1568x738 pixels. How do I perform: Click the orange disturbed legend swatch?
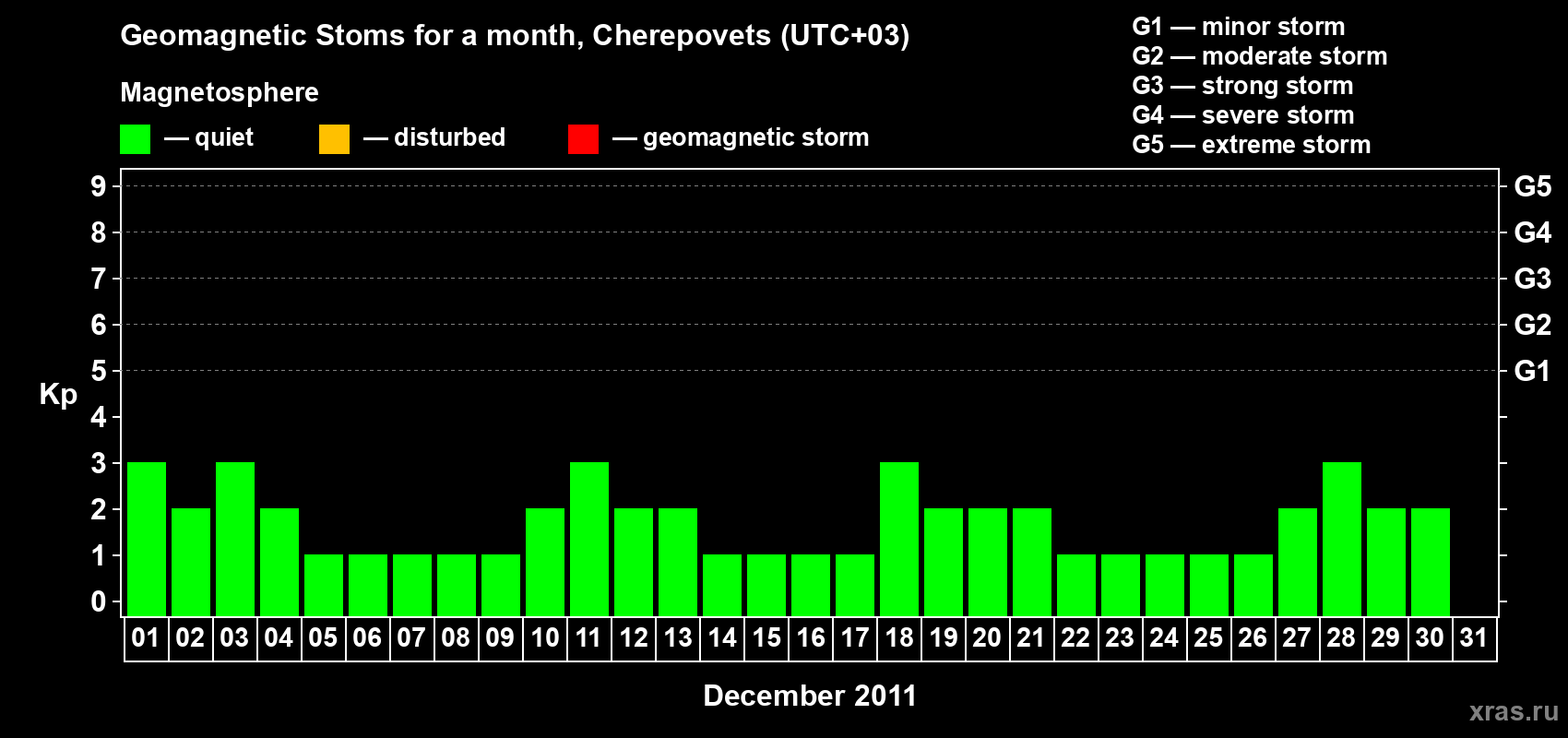[x=334, y=139]
